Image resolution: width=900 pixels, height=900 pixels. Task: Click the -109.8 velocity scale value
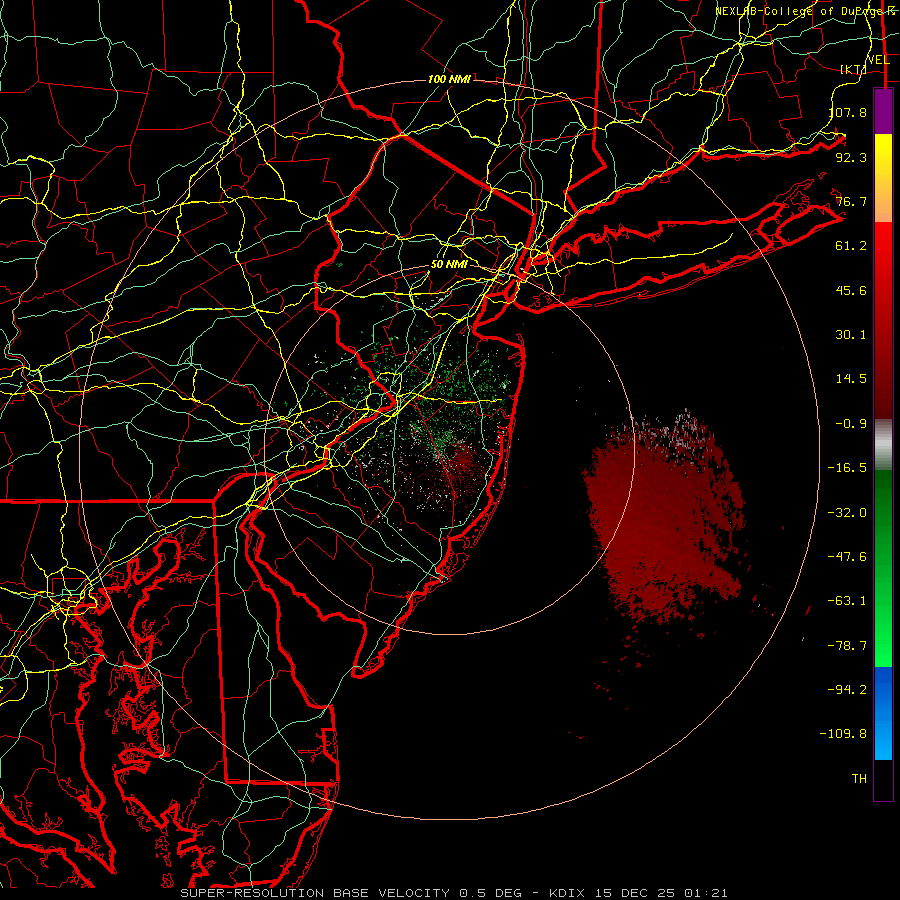tap(843, 734)
